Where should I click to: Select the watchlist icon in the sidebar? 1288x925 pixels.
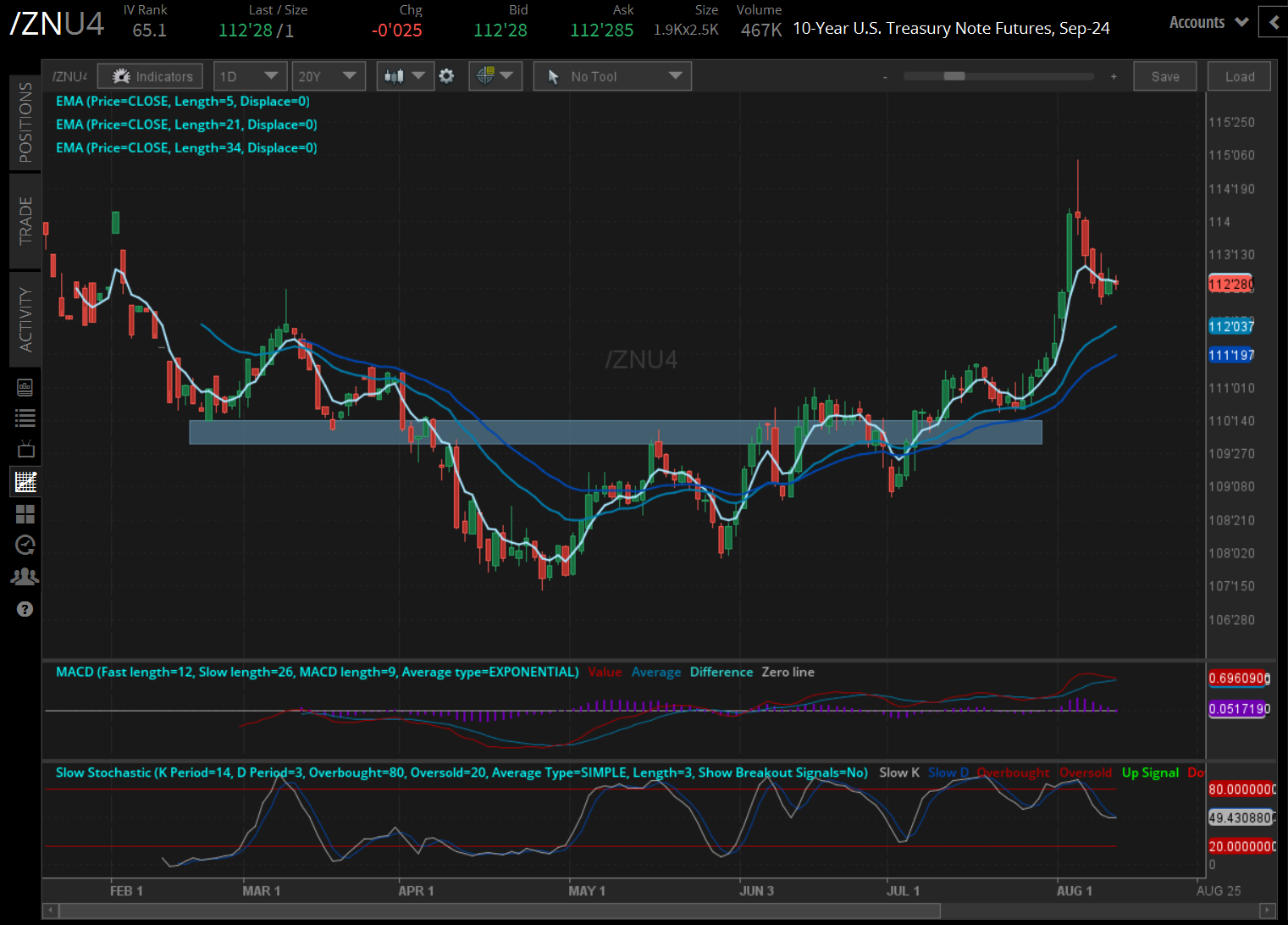(25, 418)
